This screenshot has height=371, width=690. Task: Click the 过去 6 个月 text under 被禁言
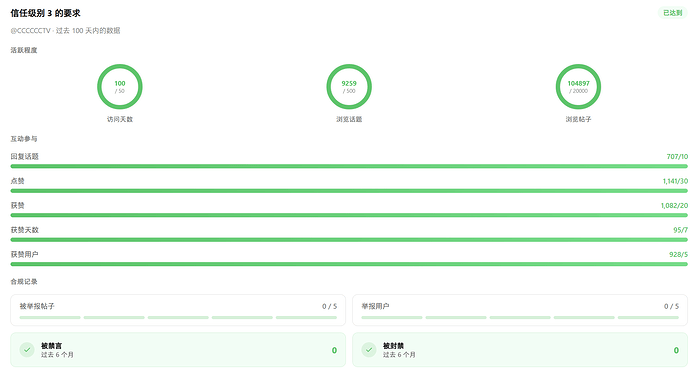point(57,355)
